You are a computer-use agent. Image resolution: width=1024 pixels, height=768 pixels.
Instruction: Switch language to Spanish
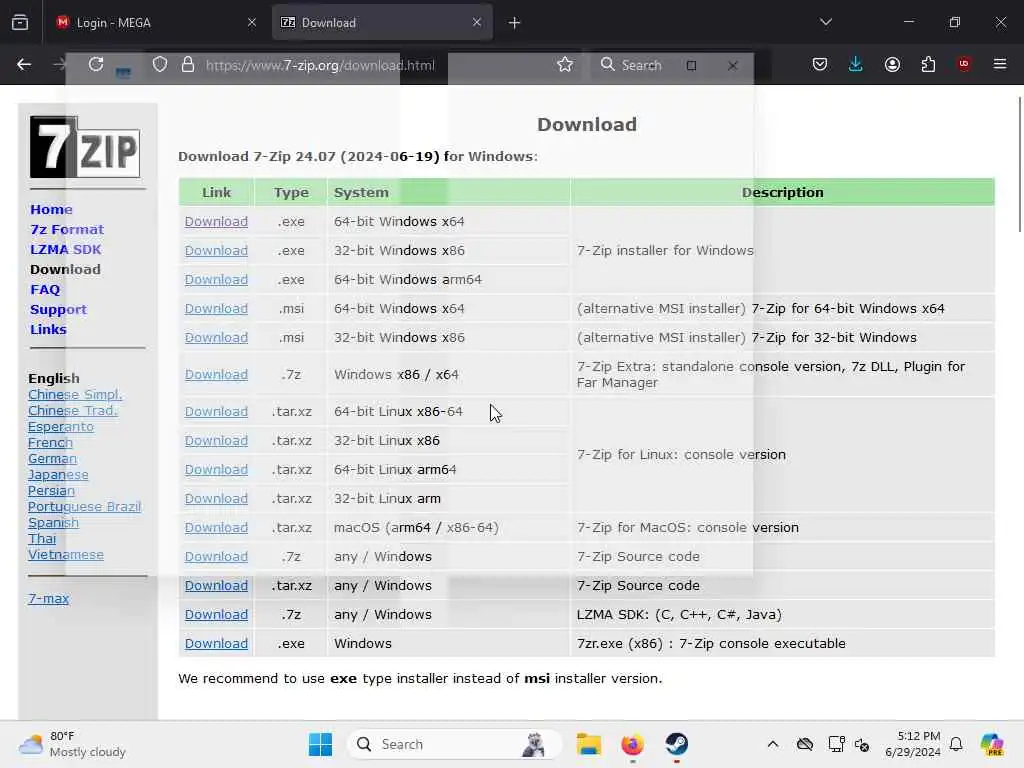53,522
